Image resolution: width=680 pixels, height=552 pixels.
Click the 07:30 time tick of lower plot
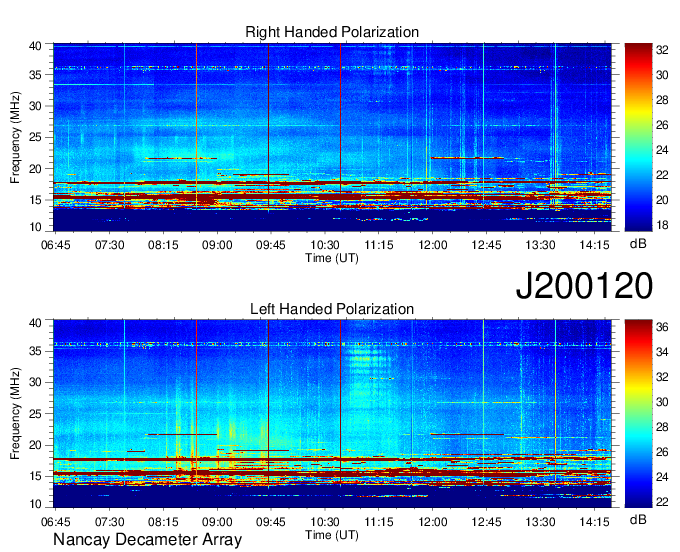pos(109,522)
